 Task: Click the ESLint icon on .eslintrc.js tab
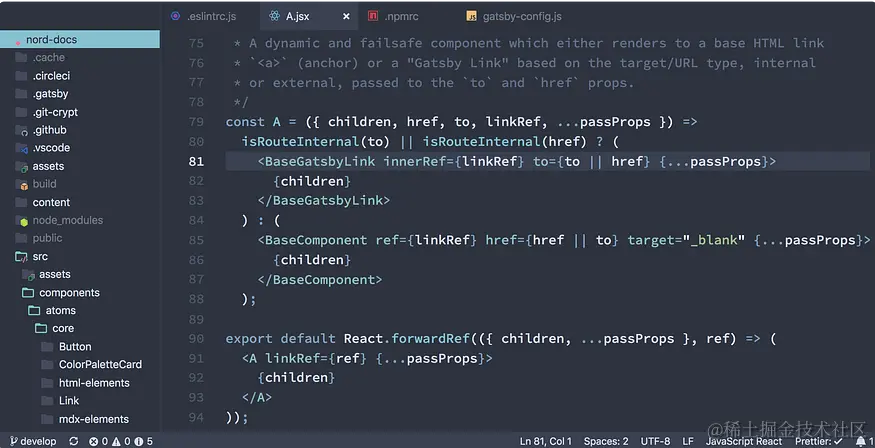click(x=176, y=16)
